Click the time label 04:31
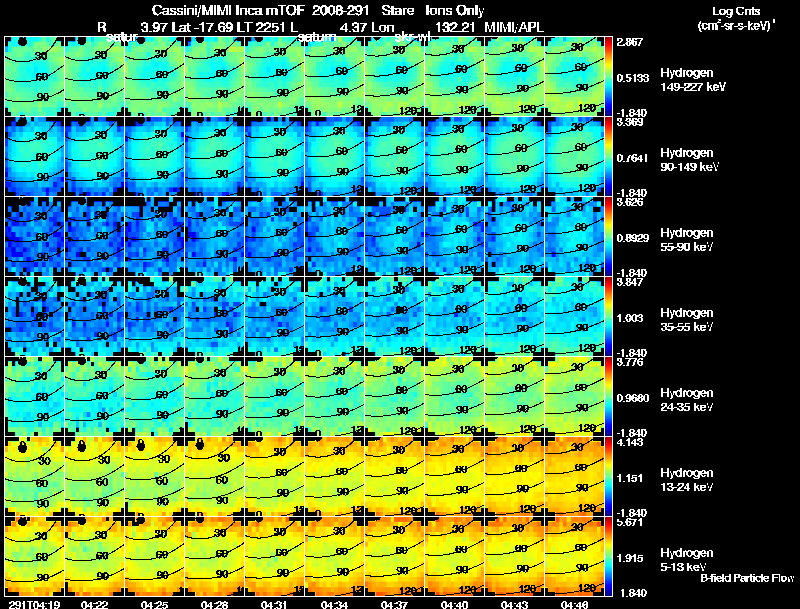The width and height of the screenshot is (800, 609). [x=274, y=604]
